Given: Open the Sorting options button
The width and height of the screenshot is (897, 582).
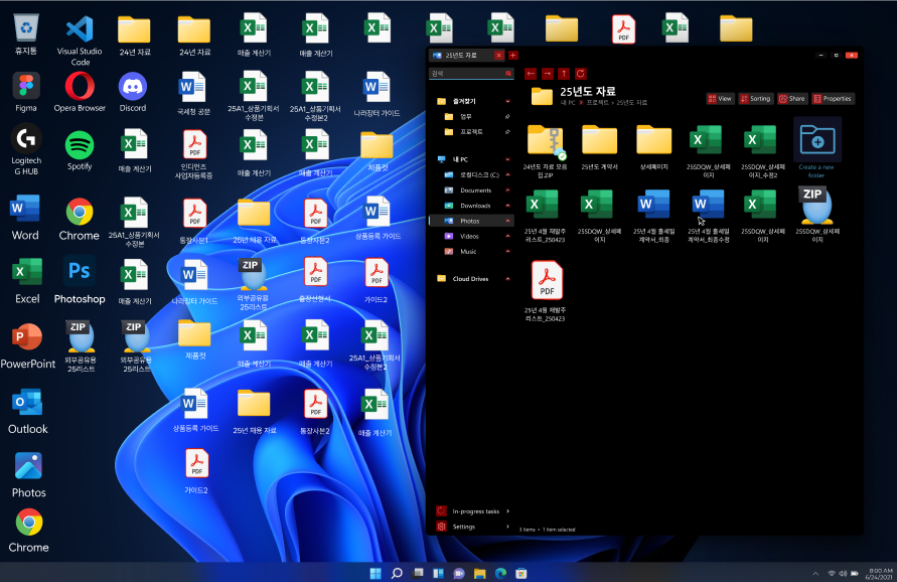Looking at the screenshot, I should coord(756,99).
